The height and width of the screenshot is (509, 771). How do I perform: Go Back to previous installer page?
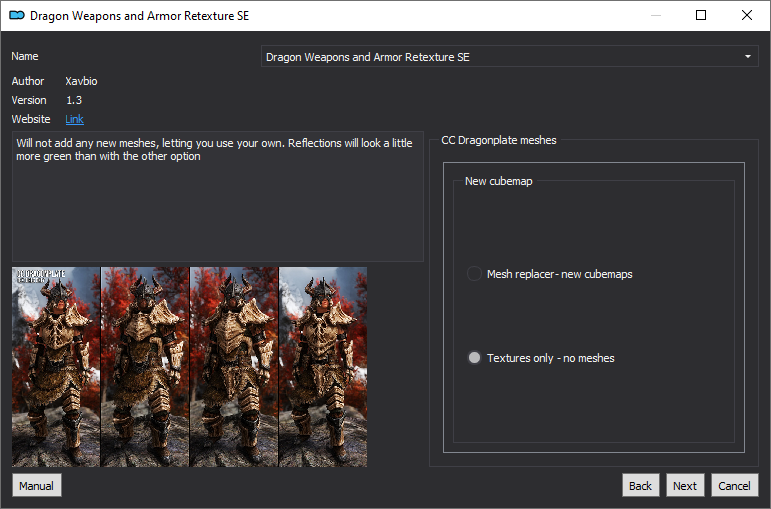[x=640, y=486]
